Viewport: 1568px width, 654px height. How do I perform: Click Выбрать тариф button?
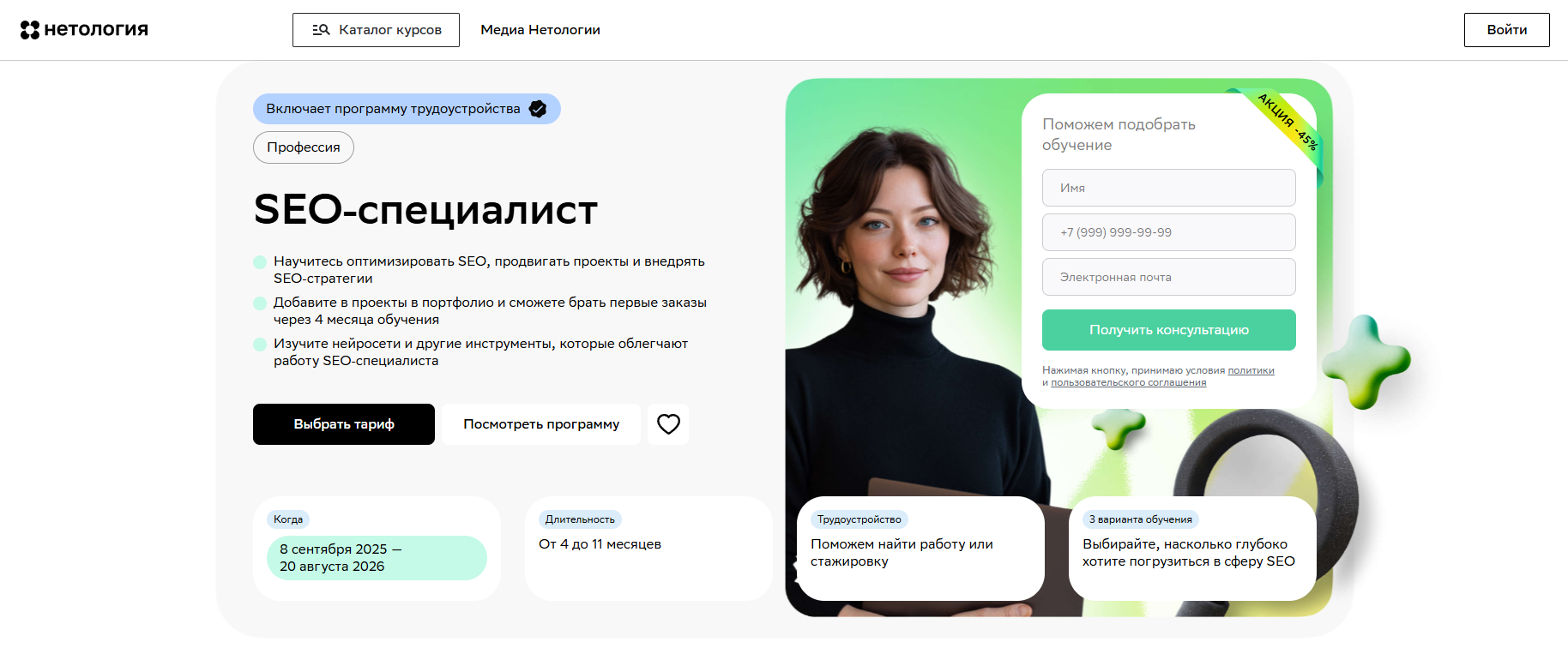[x=344, y=424]
